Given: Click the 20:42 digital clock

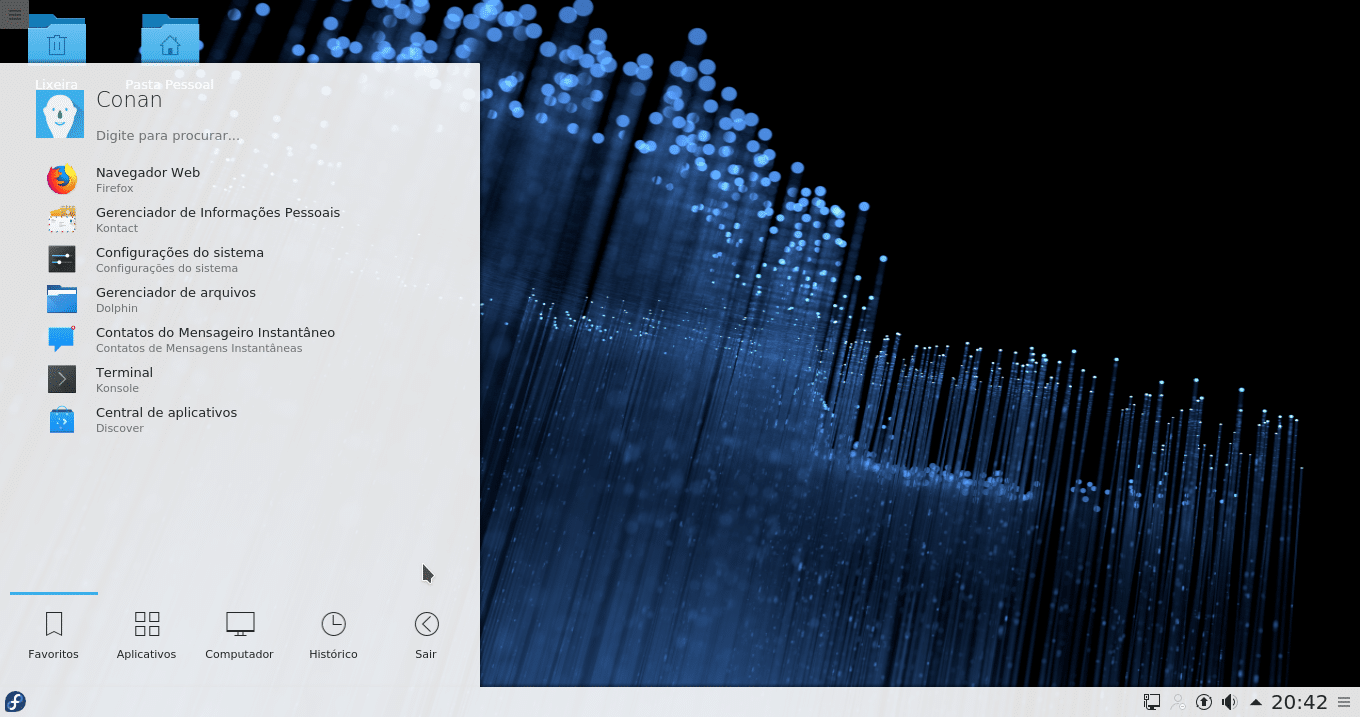Looking at the screenshot, I should pyautogui.click(x=1299, y=702).
